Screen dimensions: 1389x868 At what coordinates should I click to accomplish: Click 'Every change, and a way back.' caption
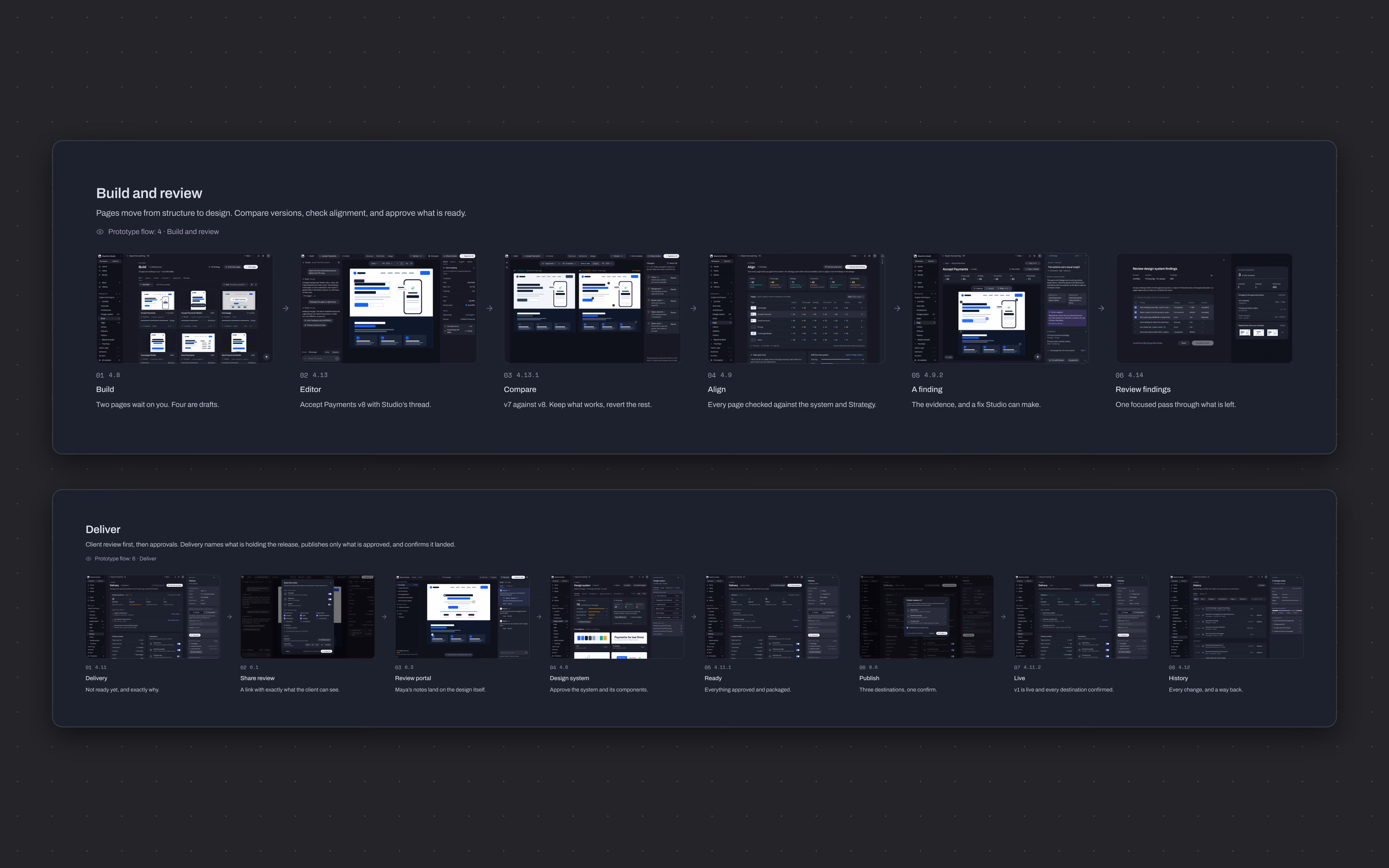(1205, 690)
